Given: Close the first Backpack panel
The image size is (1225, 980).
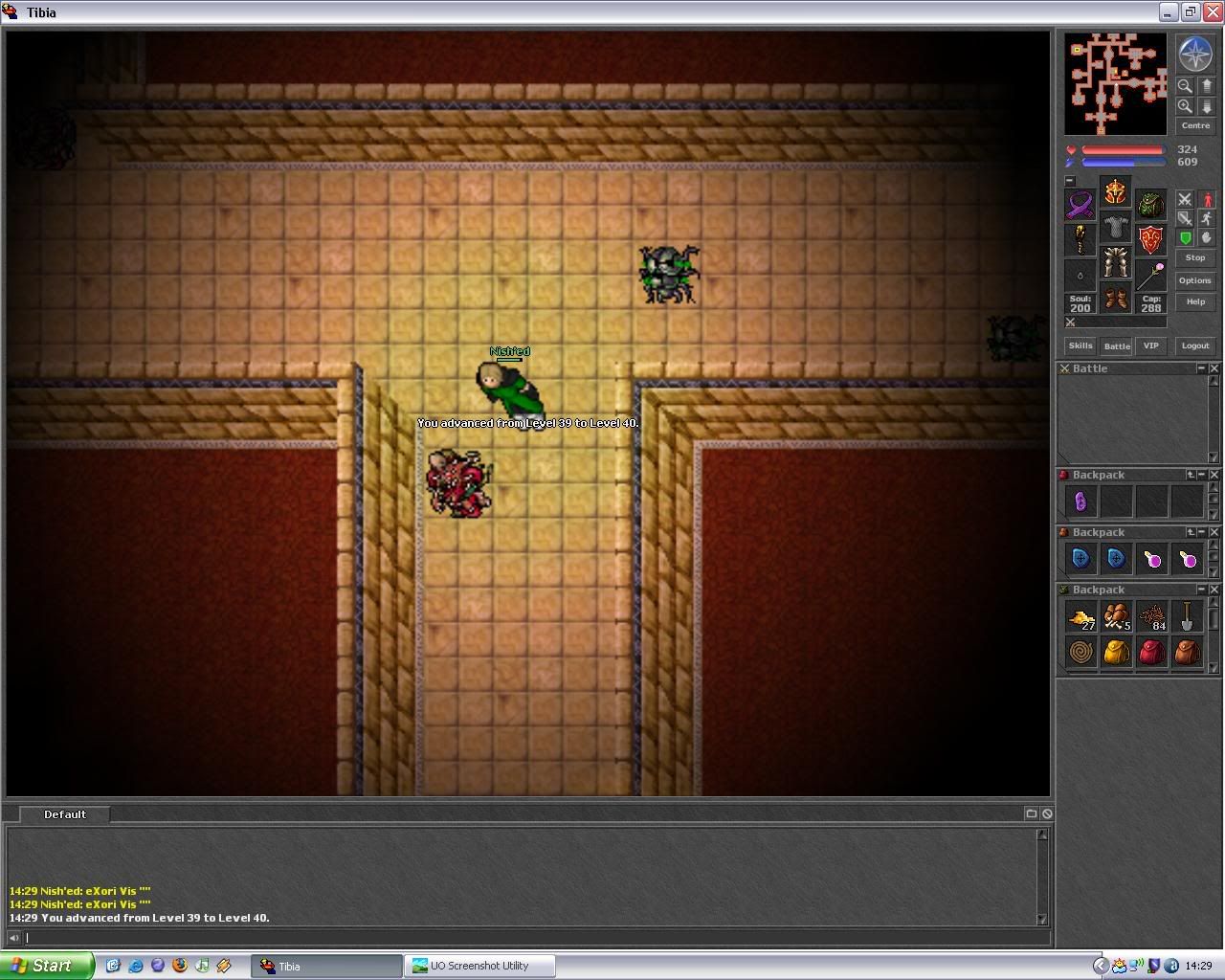Looking at the screenshot, I should pyautogui.click(x=1214, y=475).
